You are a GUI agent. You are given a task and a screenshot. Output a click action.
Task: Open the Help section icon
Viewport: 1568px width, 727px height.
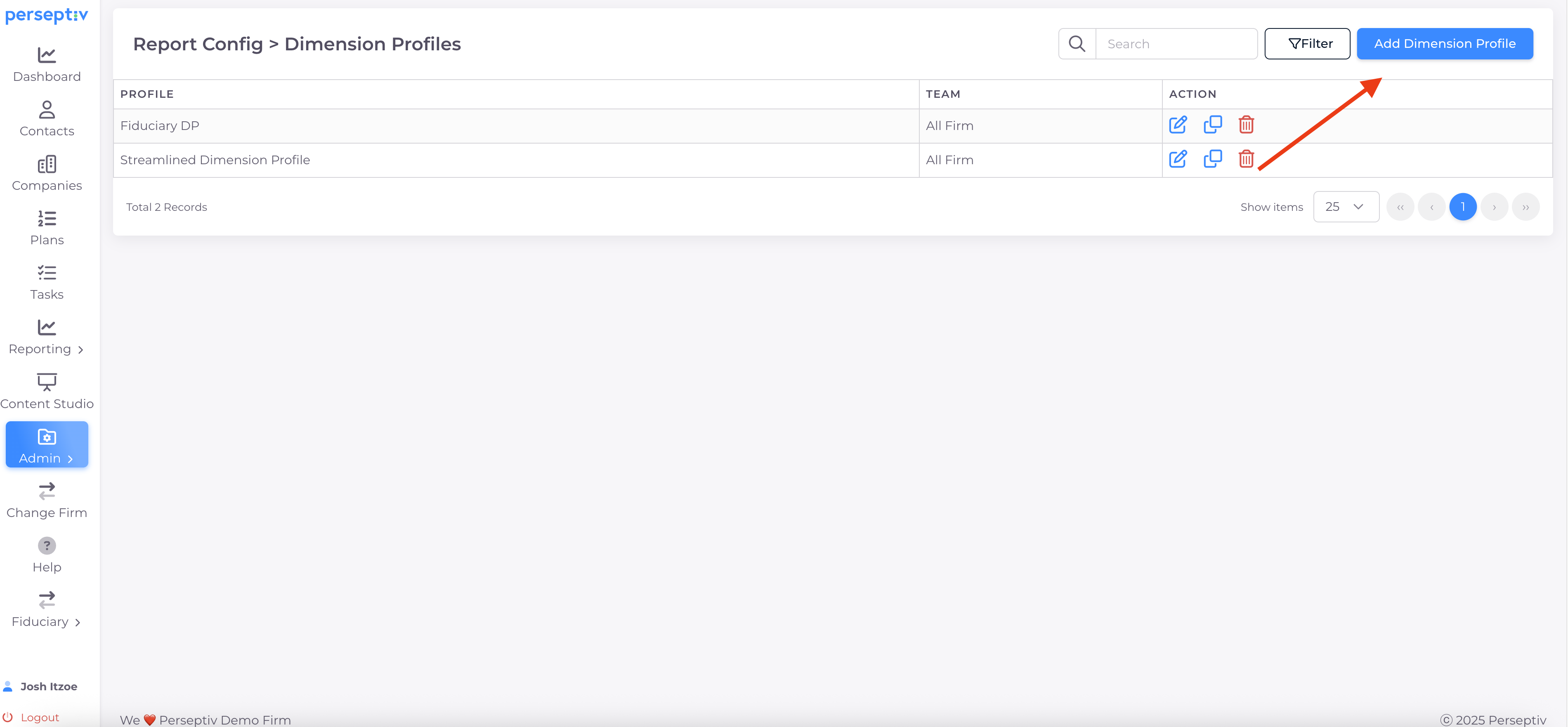tap(47, 545)
